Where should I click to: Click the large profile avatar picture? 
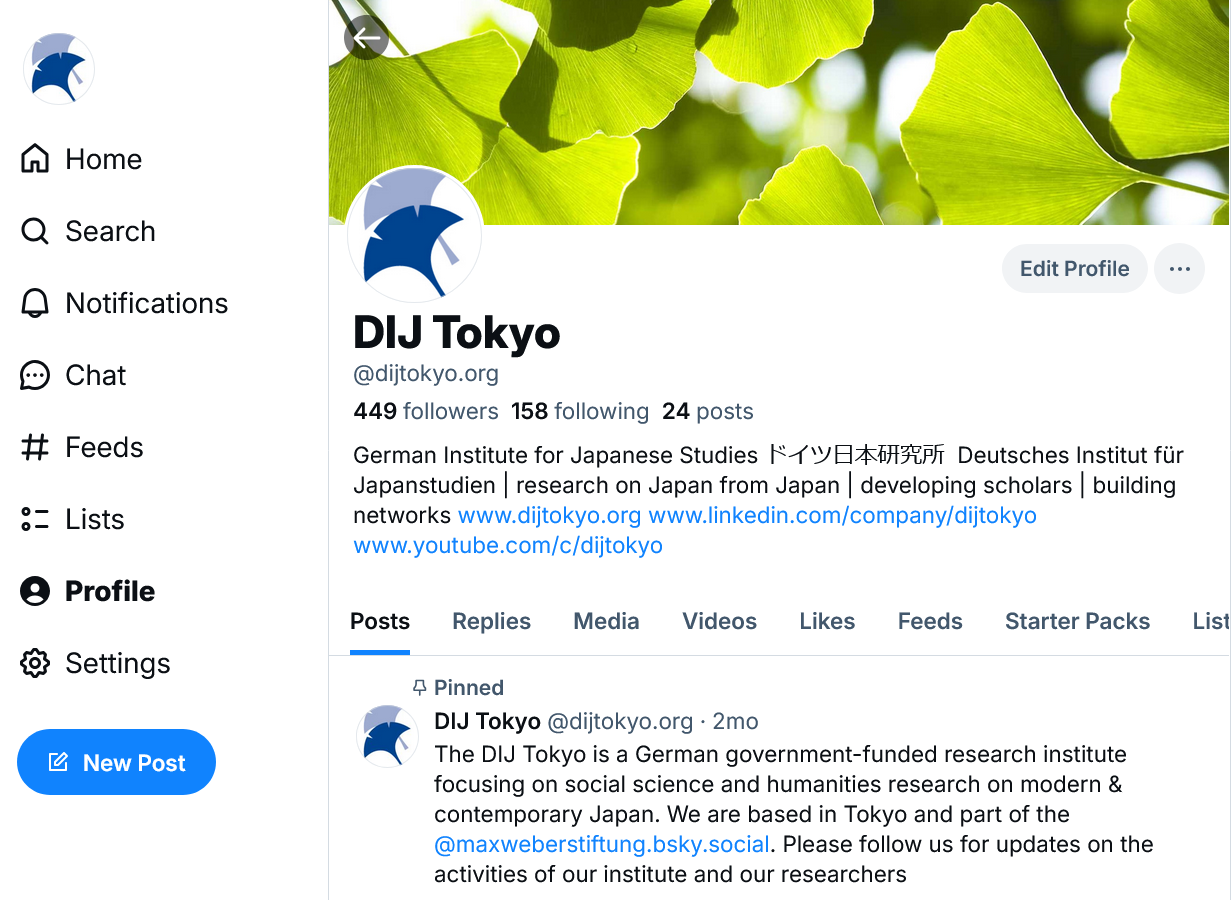[x=415, y=235]
